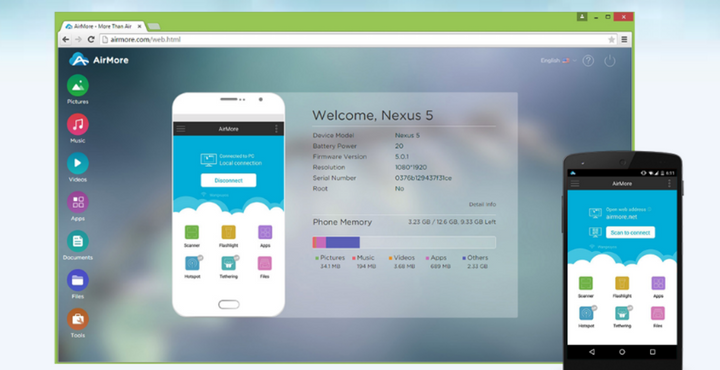
Task: Tap Flashlight icon on the black phone
Action: coord(622,283)
